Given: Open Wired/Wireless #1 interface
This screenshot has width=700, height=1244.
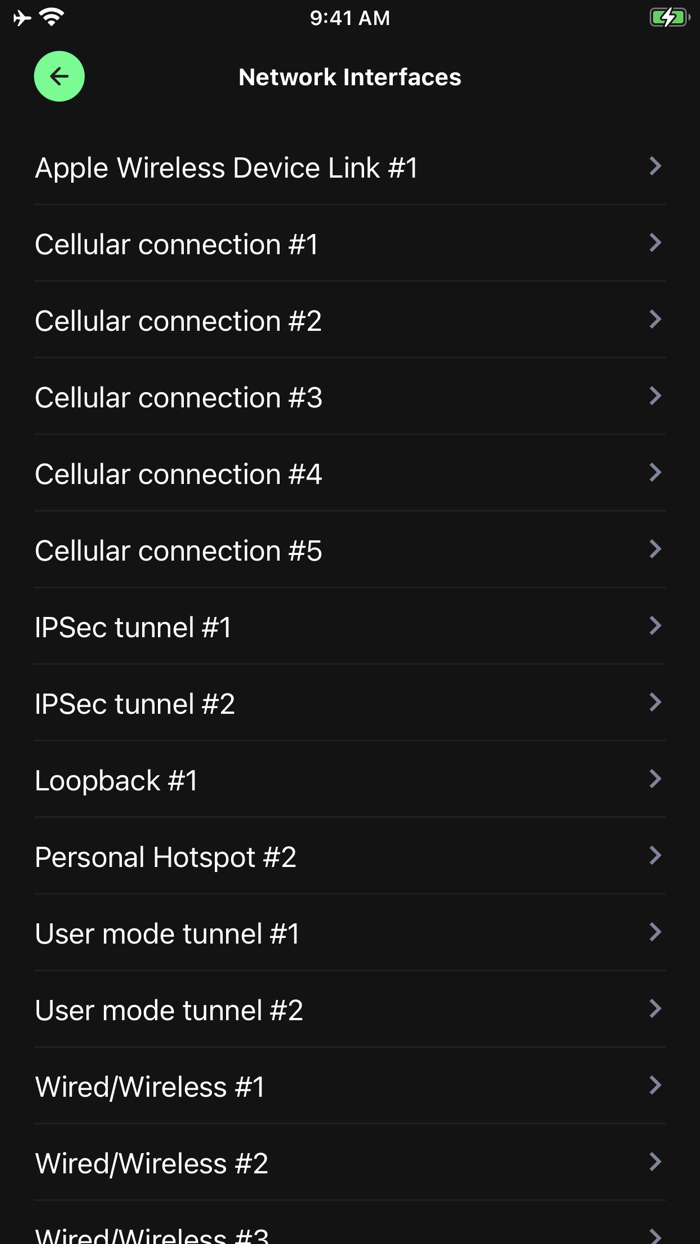Looking at the screenshot, I should coord(149,1087).
